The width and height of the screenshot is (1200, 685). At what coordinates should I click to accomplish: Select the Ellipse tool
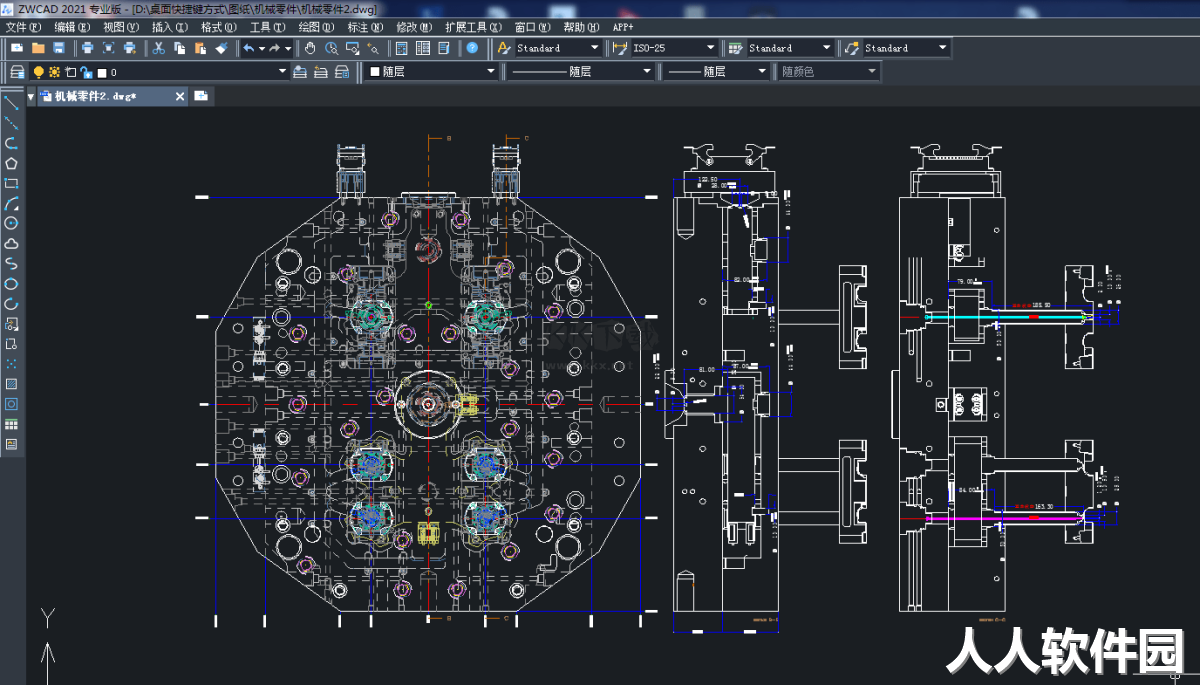click(x=12, y=283)
